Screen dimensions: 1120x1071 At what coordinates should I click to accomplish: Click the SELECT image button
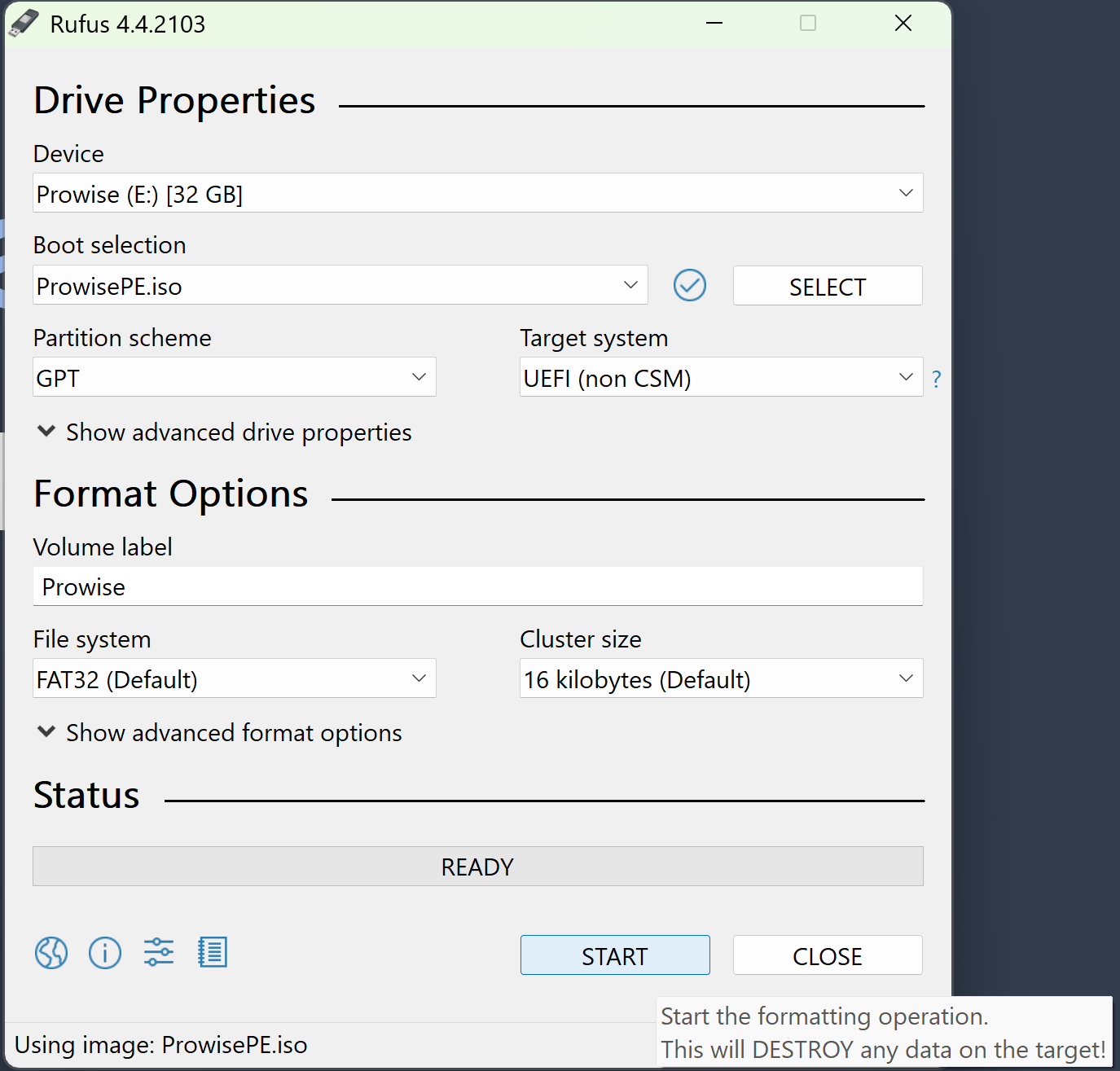[x=827, y=286]
